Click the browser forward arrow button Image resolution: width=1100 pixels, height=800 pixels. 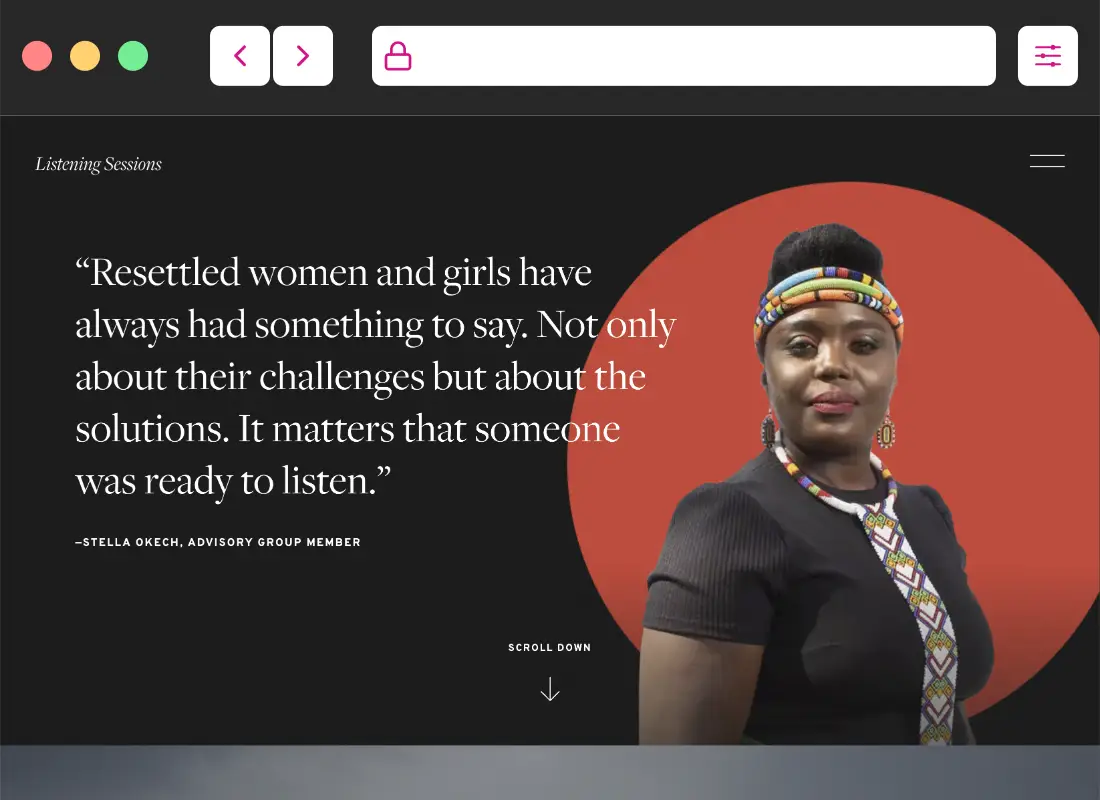tap(303, 56)
